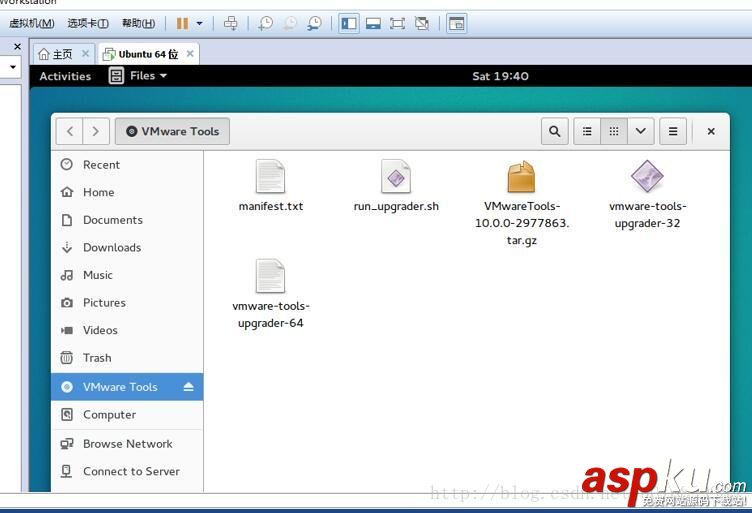
Task: Revert to the previous snapshot icon
Action: pos(290,23)
